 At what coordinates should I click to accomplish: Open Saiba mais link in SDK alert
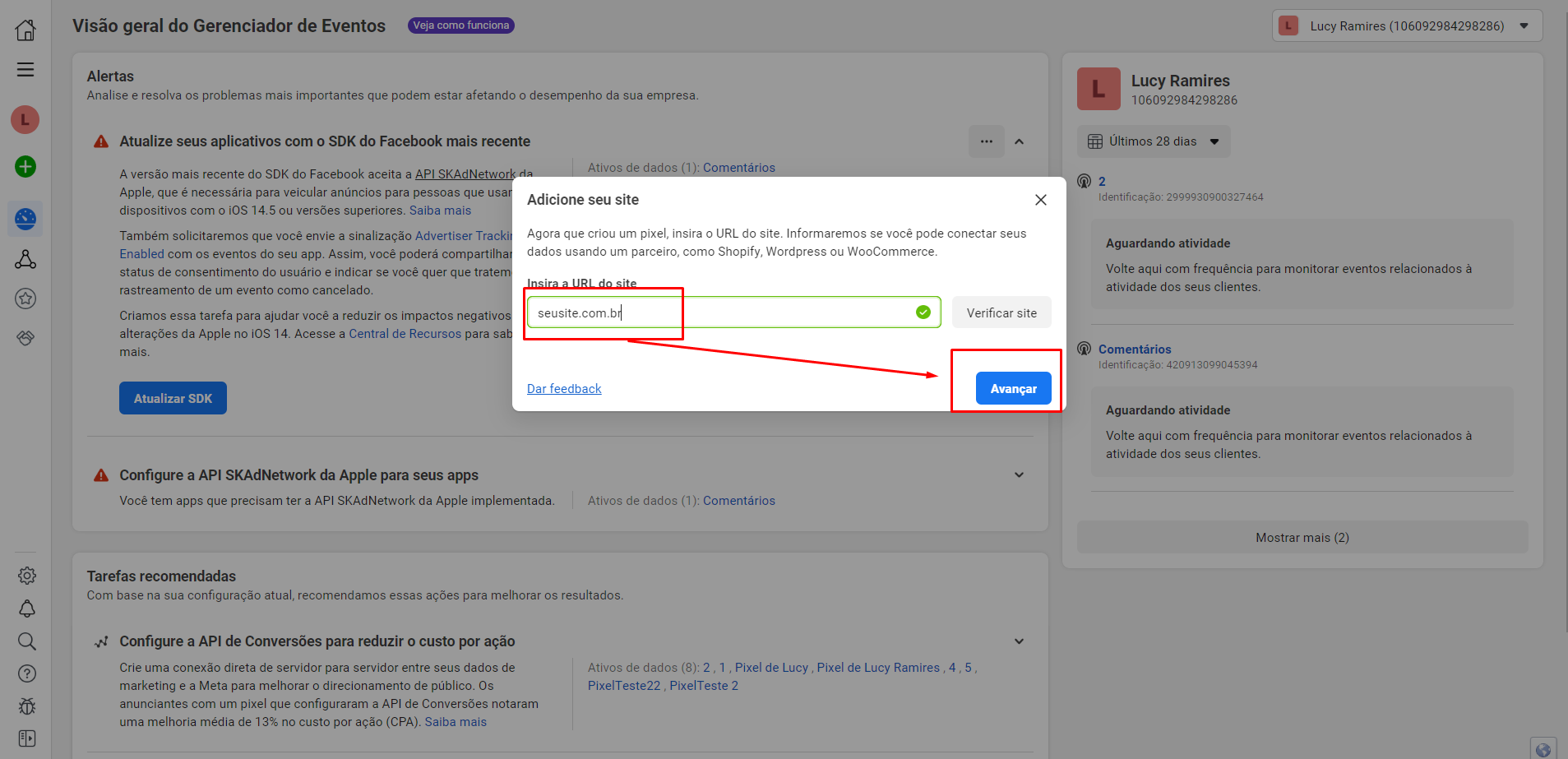(441, 211)
